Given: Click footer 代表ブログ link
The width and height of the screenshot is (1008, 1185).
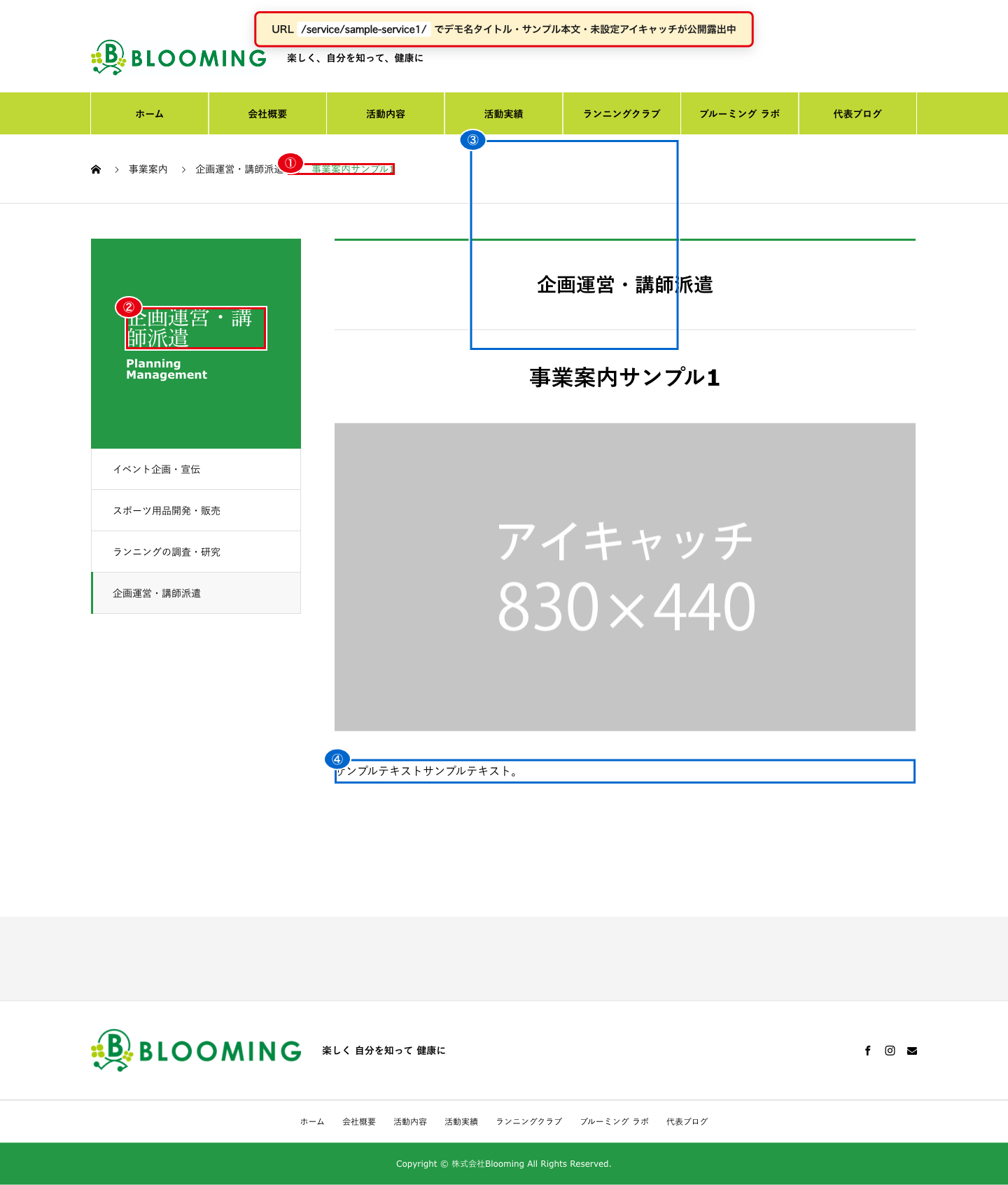Looking at the screenshot, I should point(687,1121).
